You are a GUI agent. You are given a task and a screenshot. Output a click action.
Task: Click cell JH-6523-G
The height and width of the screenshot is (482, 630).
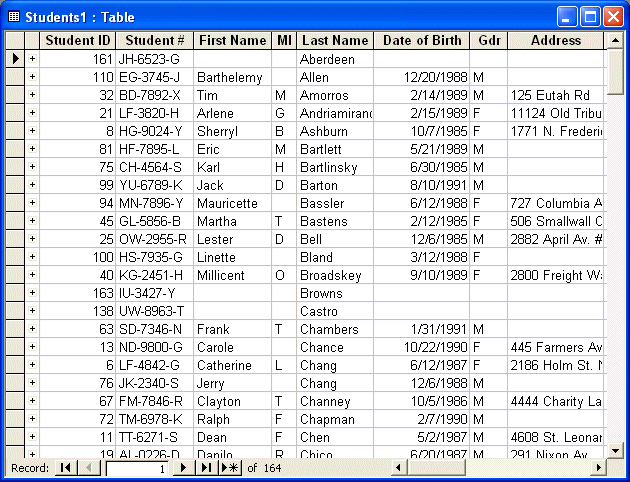tap(155, 59)
